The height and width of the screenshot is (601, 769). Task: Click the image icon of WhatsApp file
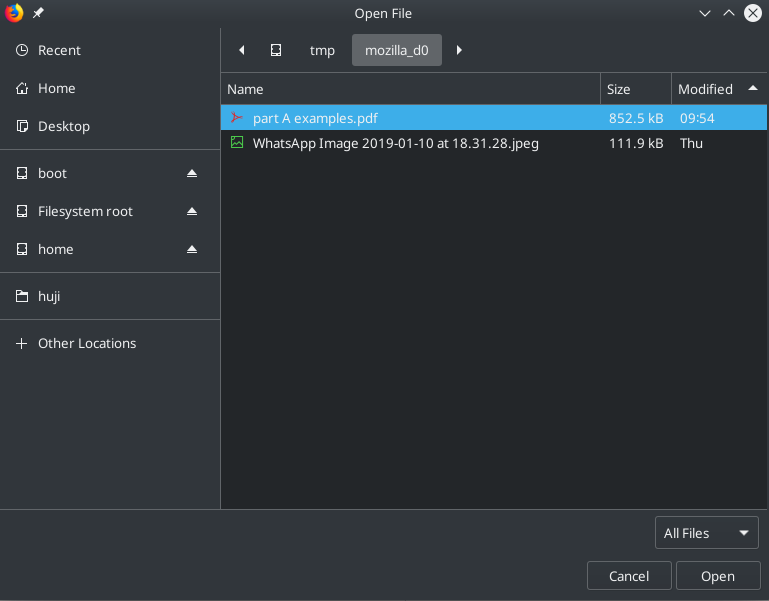pos(237,143)
